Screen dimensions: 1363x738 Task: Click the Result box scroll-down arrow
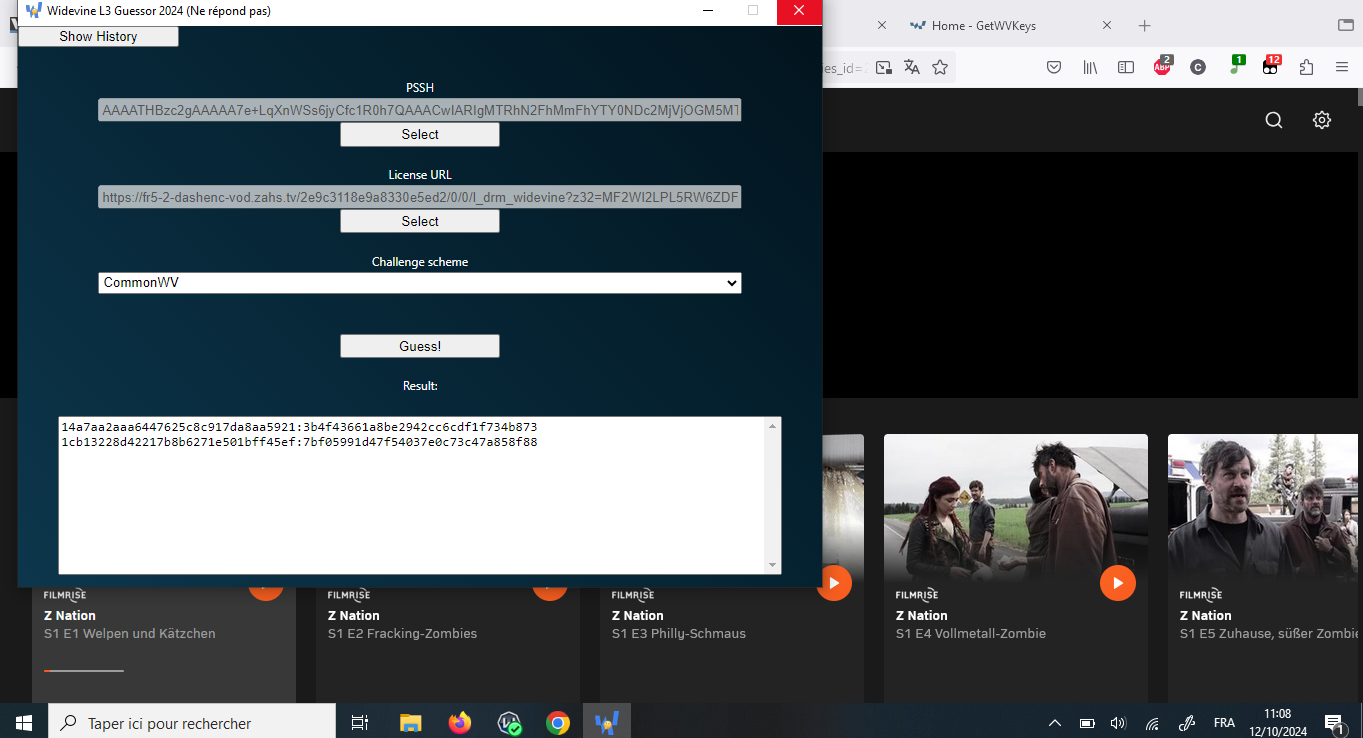(772, 566)
